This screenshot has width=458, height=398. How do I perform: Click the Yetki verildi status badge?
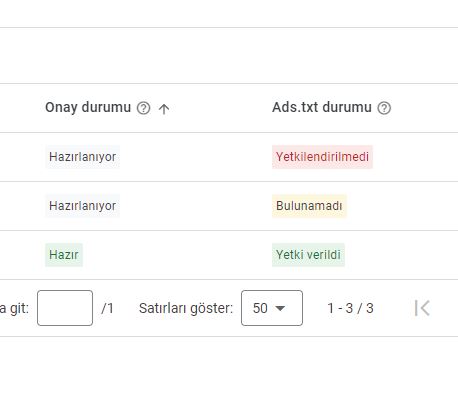pos(308,255)
